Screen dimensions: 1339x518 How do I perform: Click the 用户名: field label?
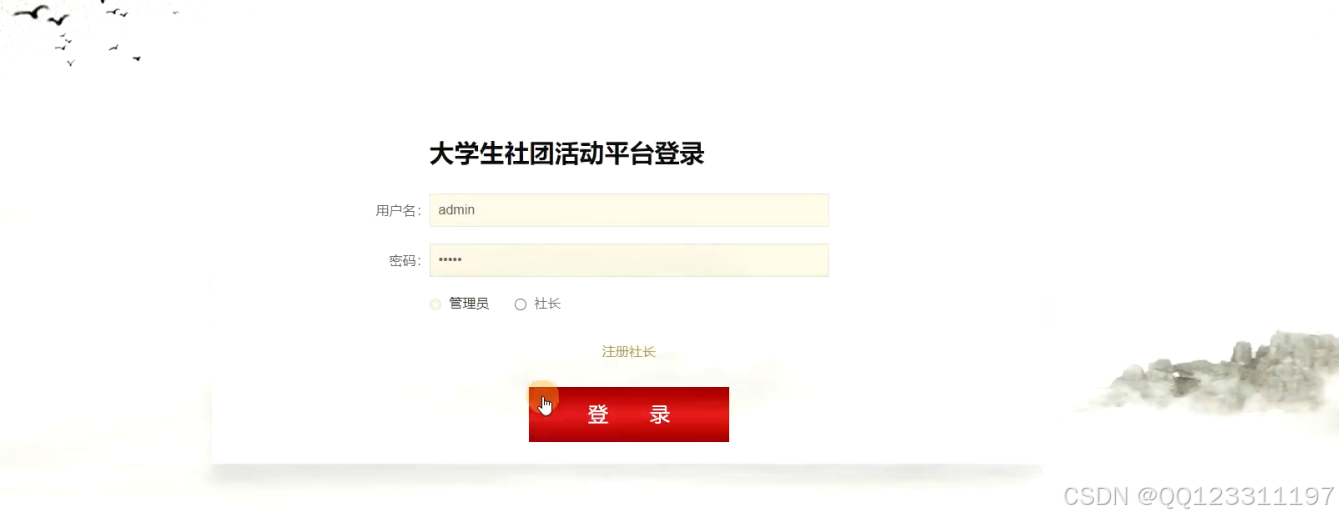coord(398,210)
